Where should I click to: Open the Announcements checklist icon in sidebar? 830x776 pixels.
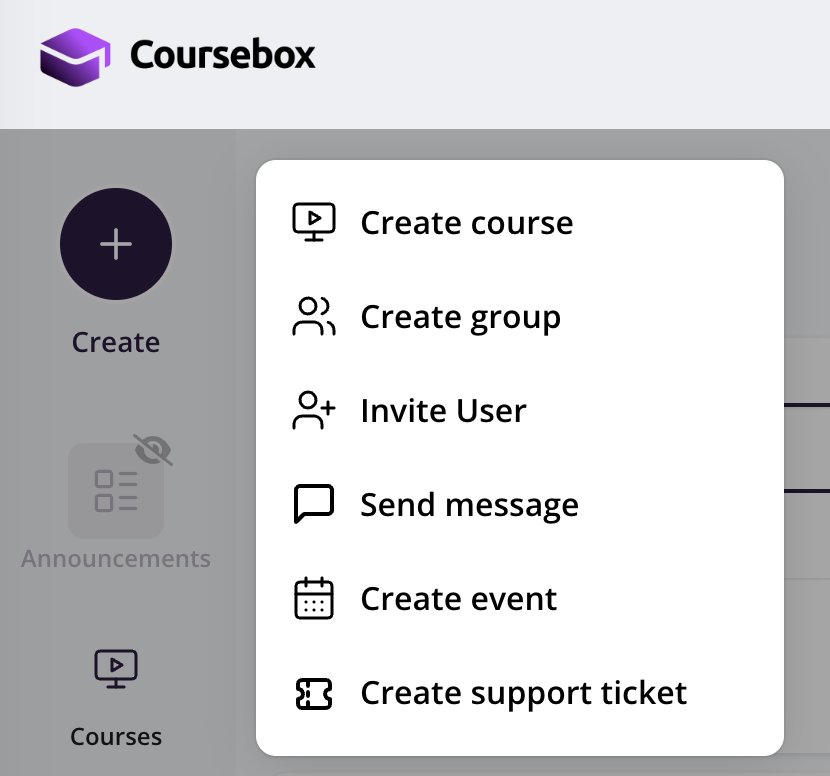(x=116, y=491)
